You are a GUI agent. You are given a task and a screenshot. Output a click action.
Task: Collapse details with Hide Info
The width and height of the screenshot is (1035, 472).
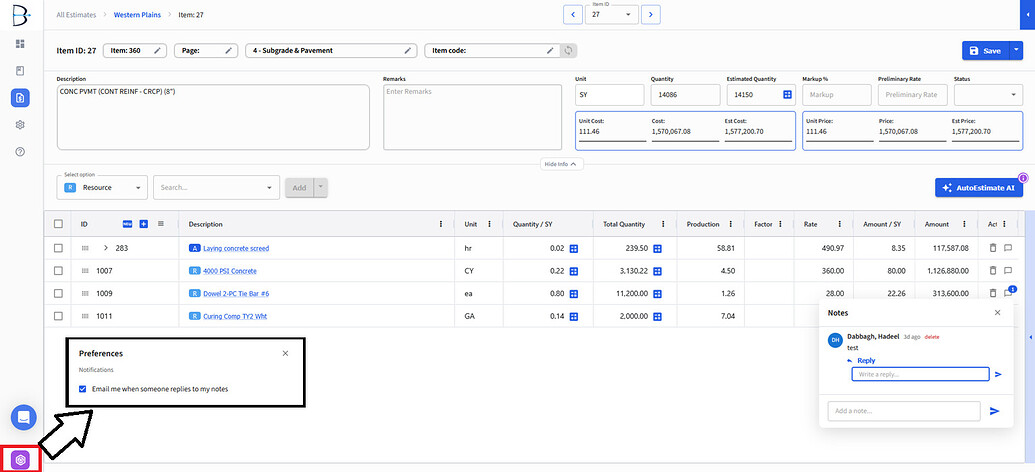click(x=562, y=164)
